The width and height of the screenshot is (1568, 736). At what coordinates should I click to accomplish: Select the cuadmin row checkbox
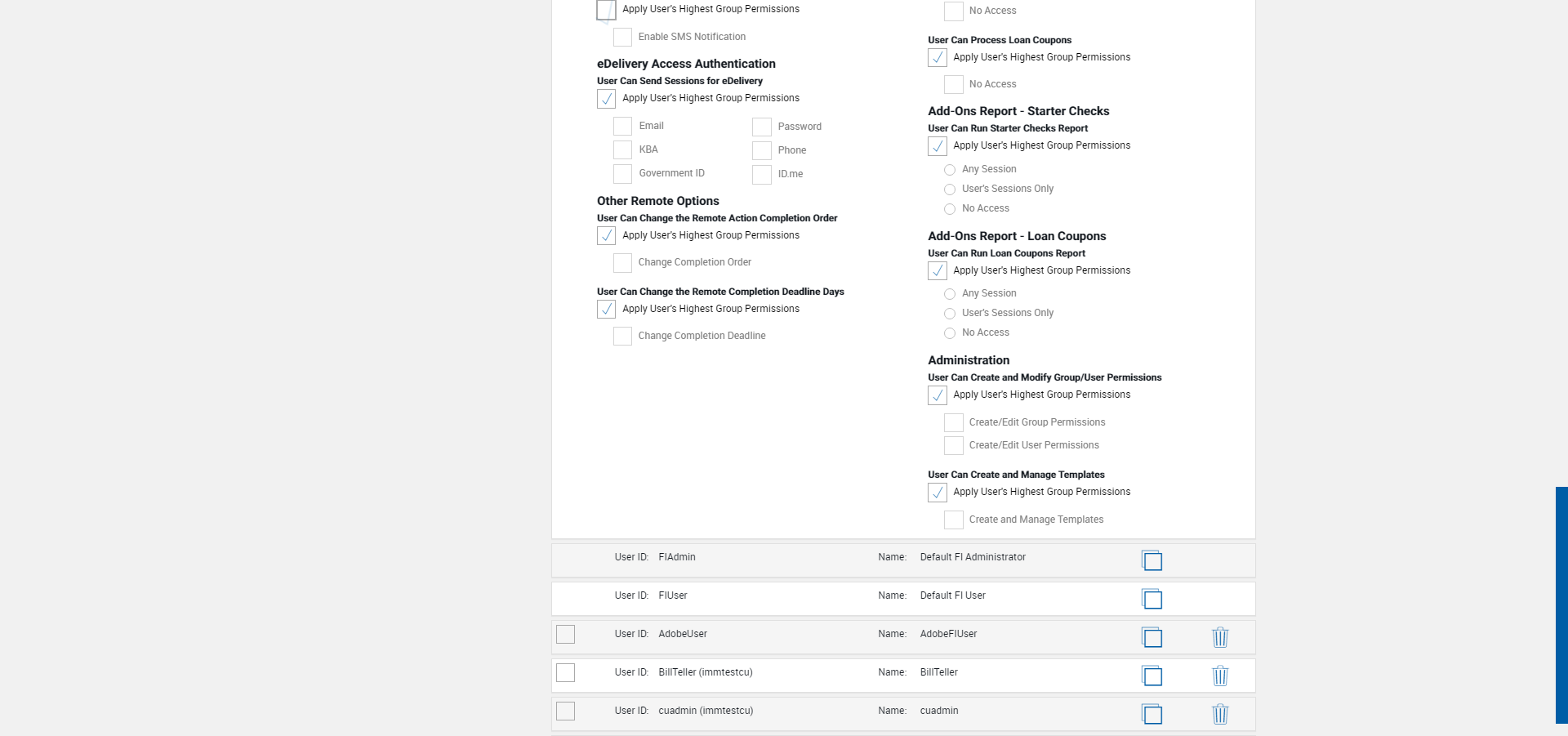coord(565,711)
